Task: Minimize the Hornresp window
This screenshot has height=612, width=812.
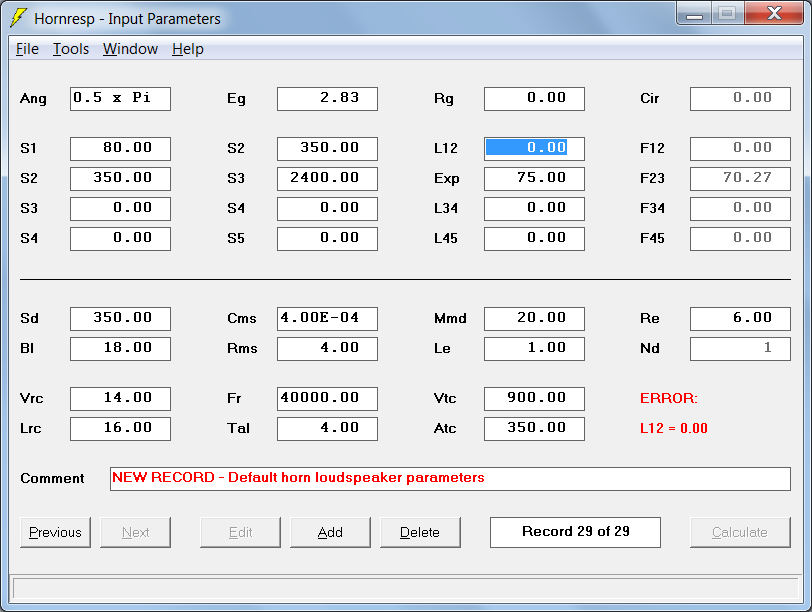Action: [694, 13]
